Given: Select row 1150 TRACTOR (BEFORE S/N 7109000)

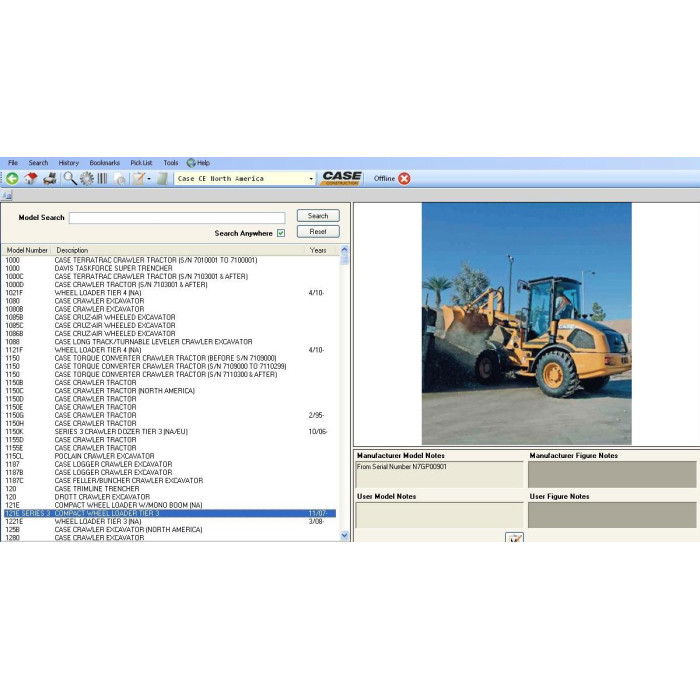Looking at the screenshot, I should coord(170,358).
